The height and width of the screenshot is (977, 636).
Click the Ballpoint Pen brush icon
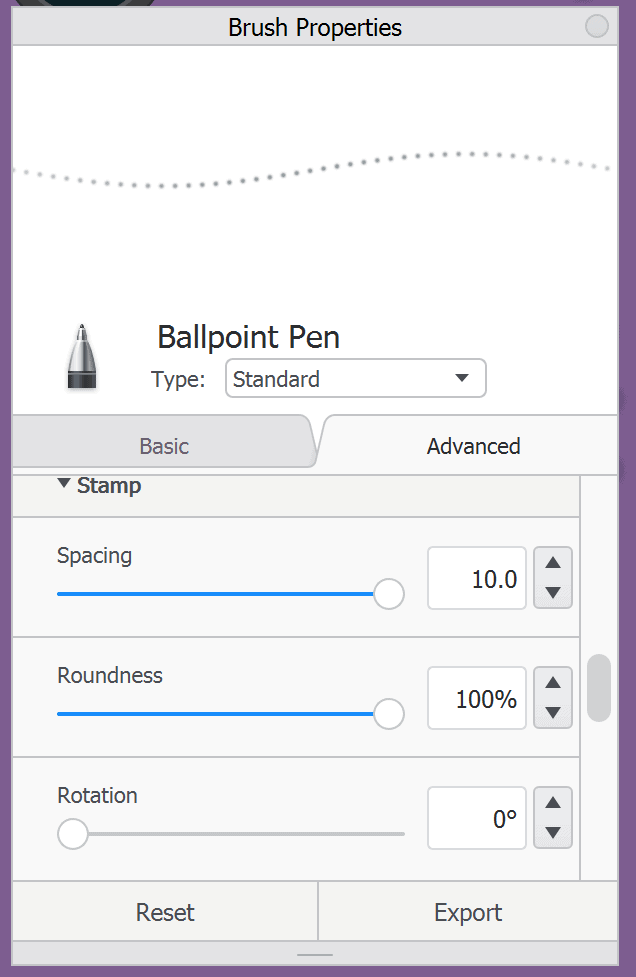tap(81, 356)
